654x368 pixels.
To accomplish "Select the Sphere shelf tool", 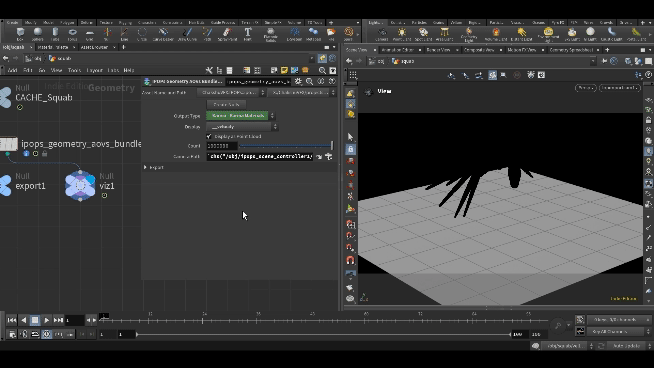I will click(x=38, y=33).
